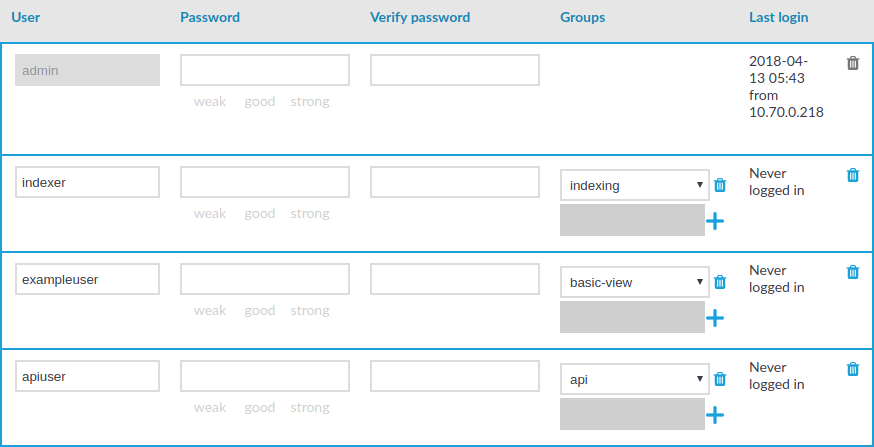Focus the indexer password field
874x447 pixels.
coord(265,182)
